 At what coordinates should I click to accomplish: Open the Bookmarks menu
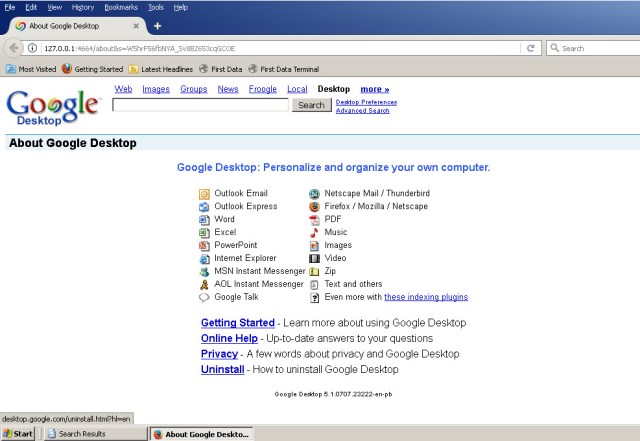(x=121, y=7)
